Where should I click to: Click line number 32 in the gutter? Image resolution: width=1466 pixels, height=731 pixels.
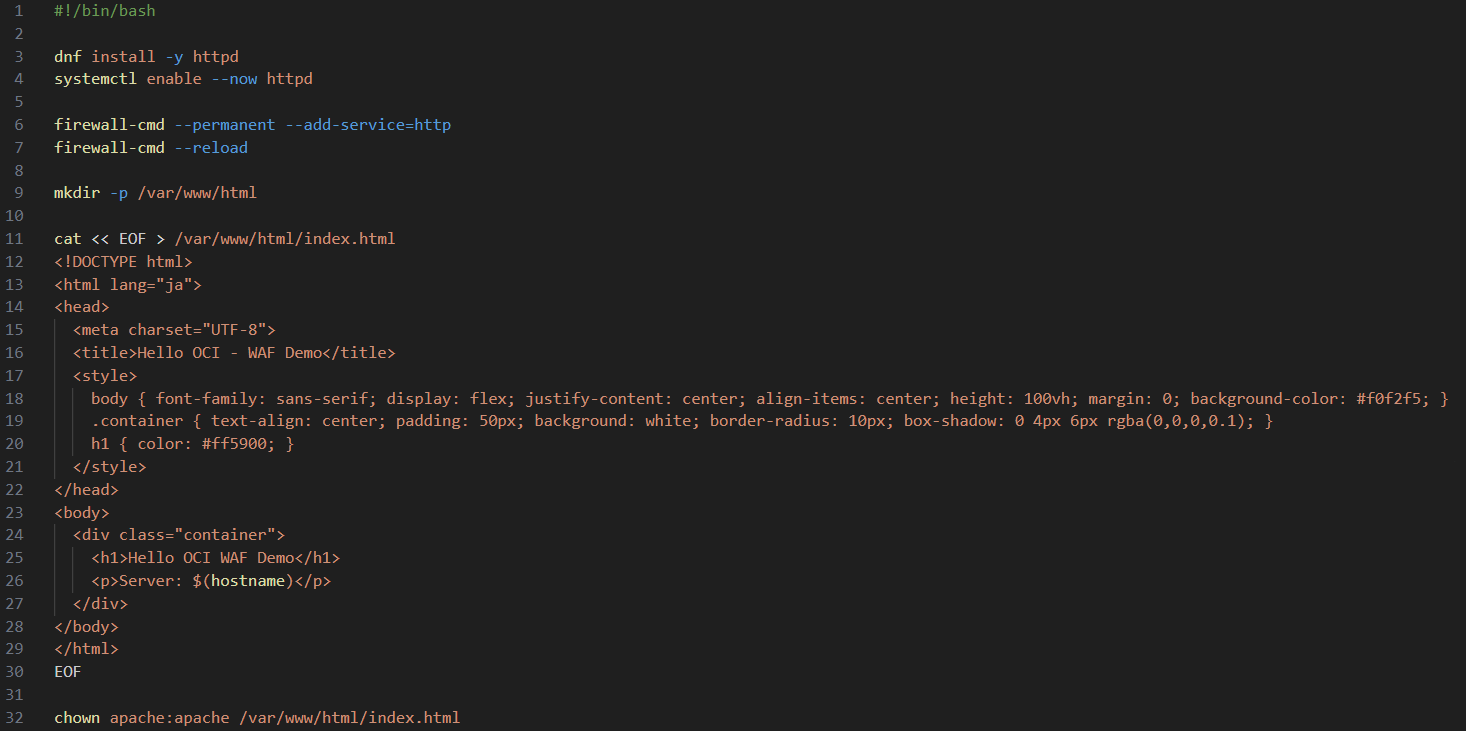pyautogui.click(x=14, y=718)
